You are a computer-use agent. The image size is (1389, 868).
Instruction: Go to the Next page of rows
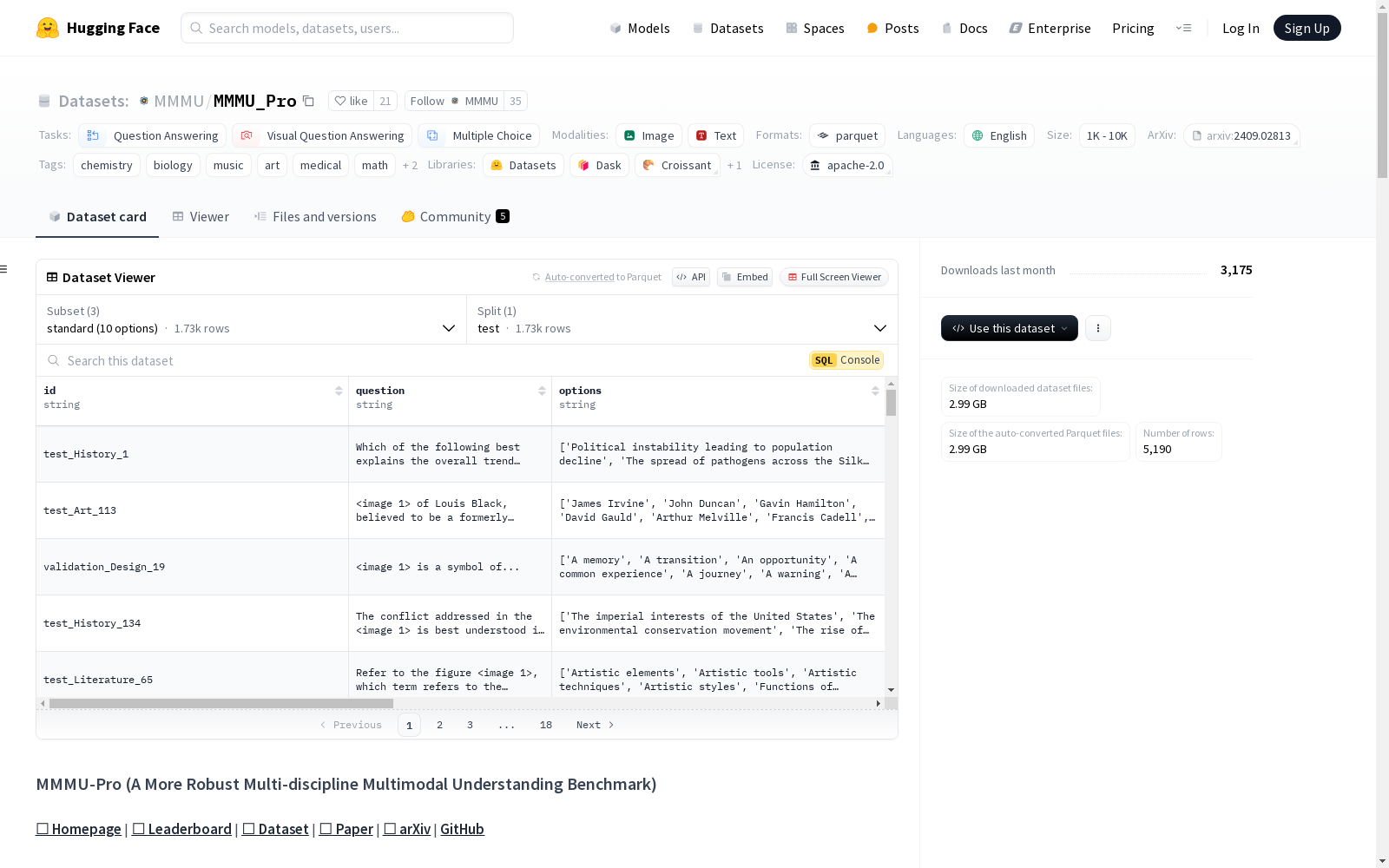point(596,725)
